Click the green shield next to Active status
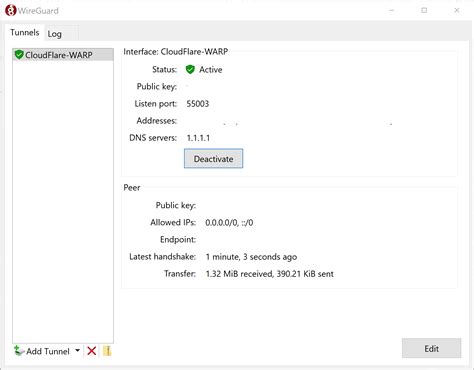 coord(190,69)
